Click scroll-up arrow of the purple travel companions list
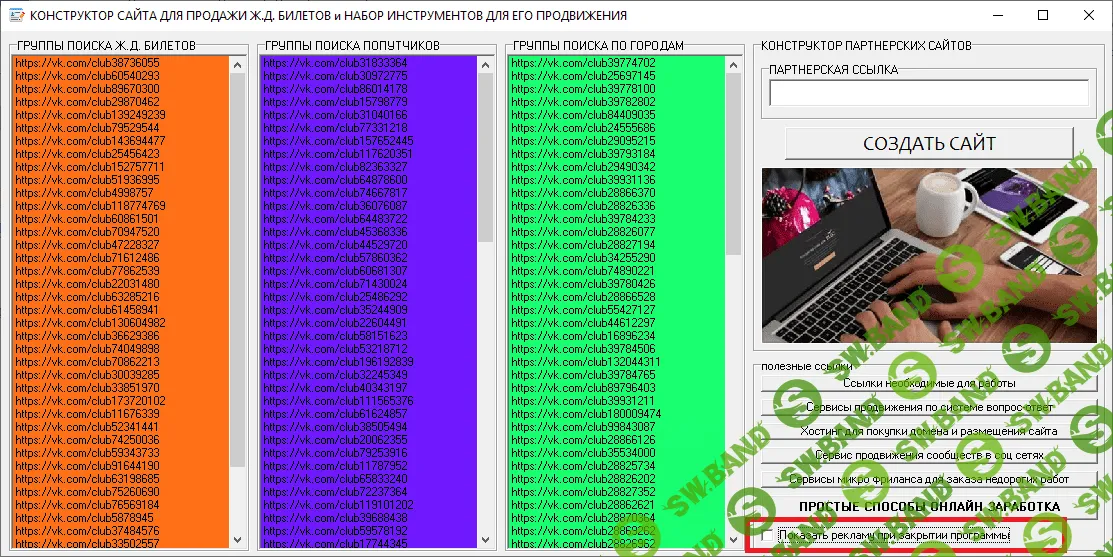Viewport: 1113px width, 557px height. tap(485, 64)
